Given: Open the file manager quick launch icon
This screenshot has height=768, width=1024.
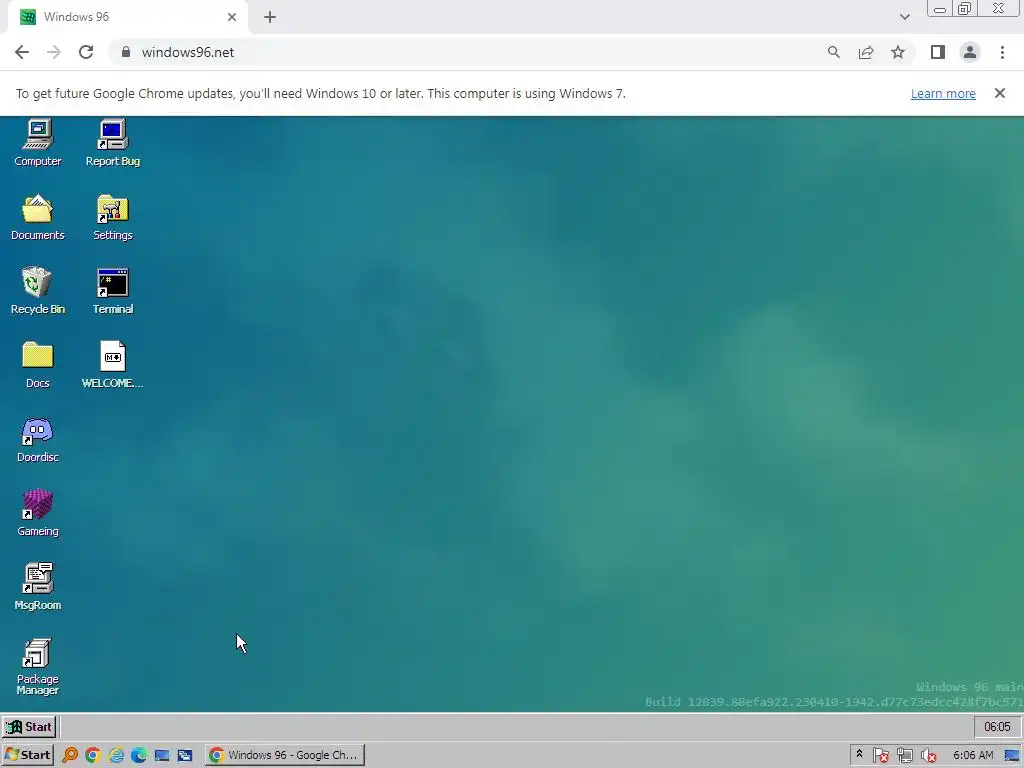Looking at the screenshot, I should point(185,755).
